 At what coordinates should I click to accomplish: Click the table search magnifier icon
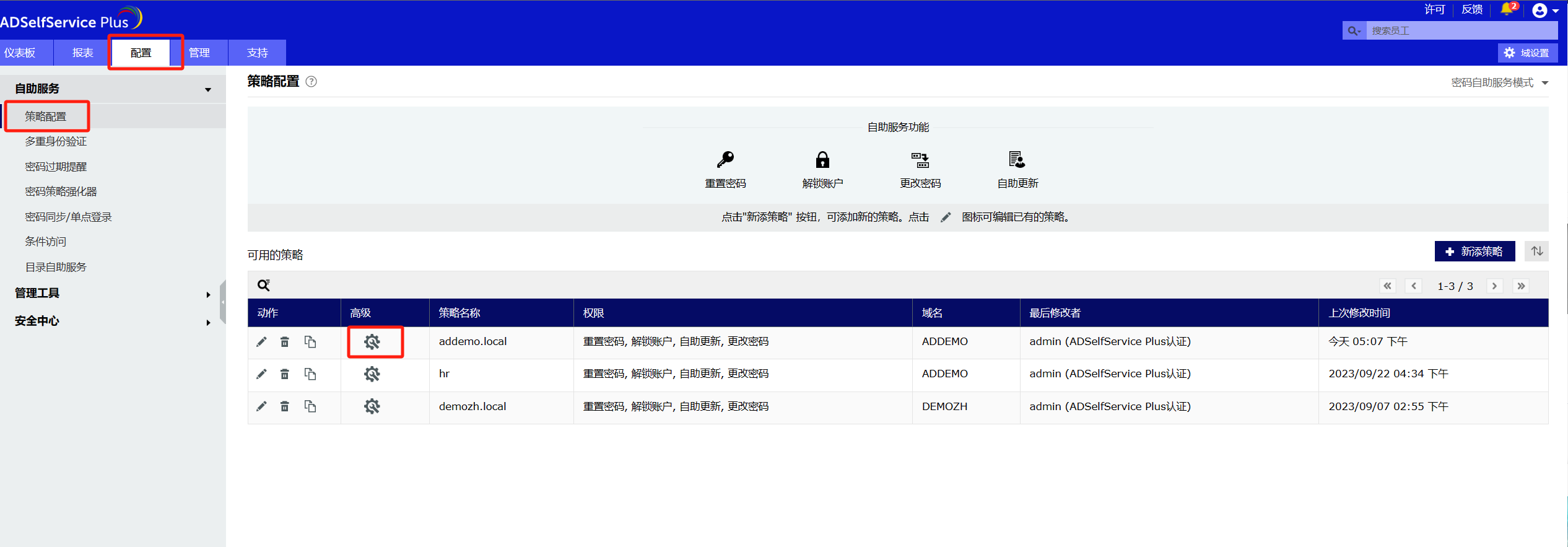point(264,285)
